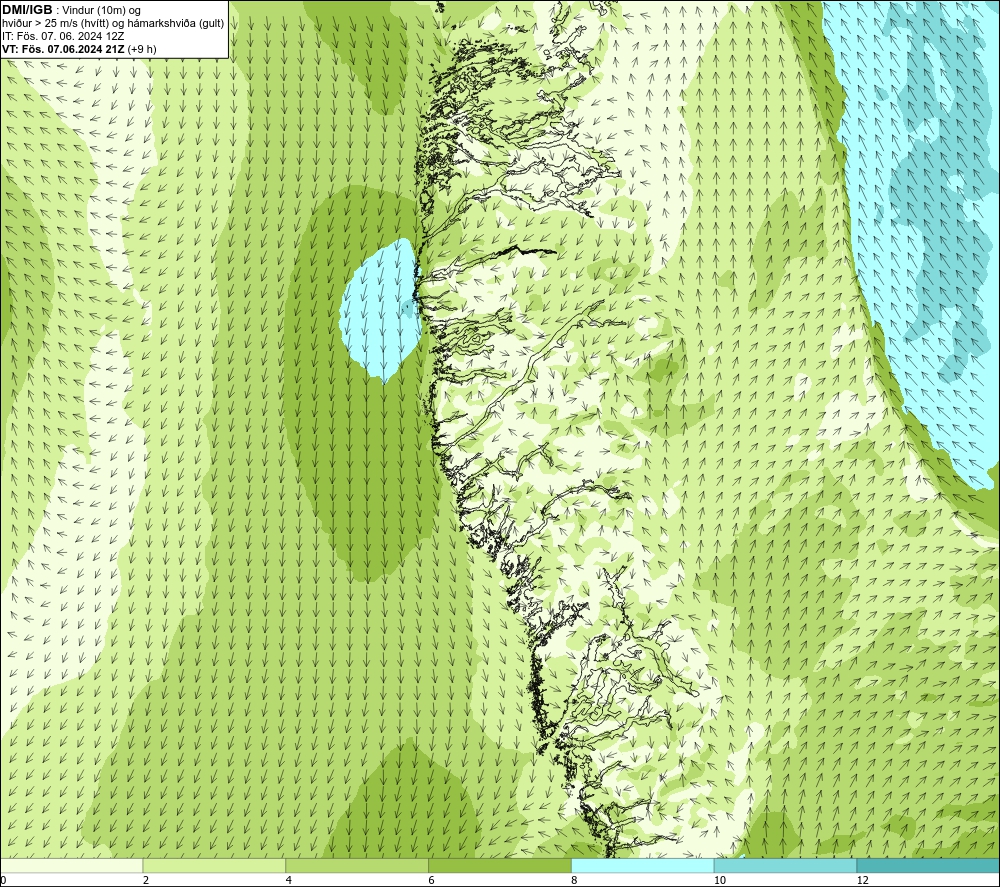Click the scale label "2"
1000x887 pixels.
[146, 881]
